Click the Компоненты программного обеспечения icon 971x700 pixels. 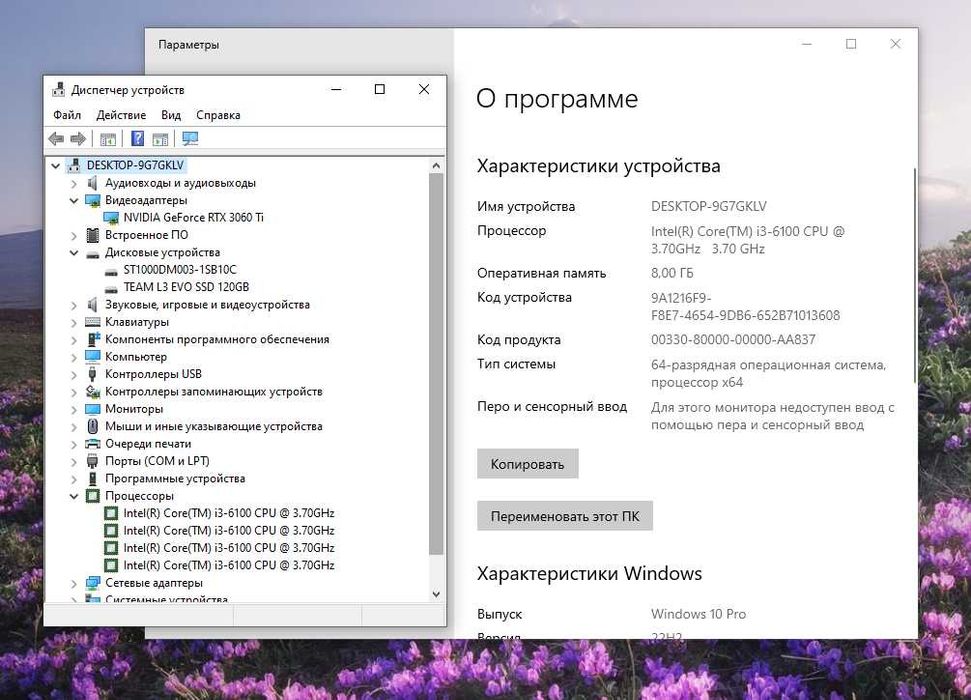tap(92, 339)
